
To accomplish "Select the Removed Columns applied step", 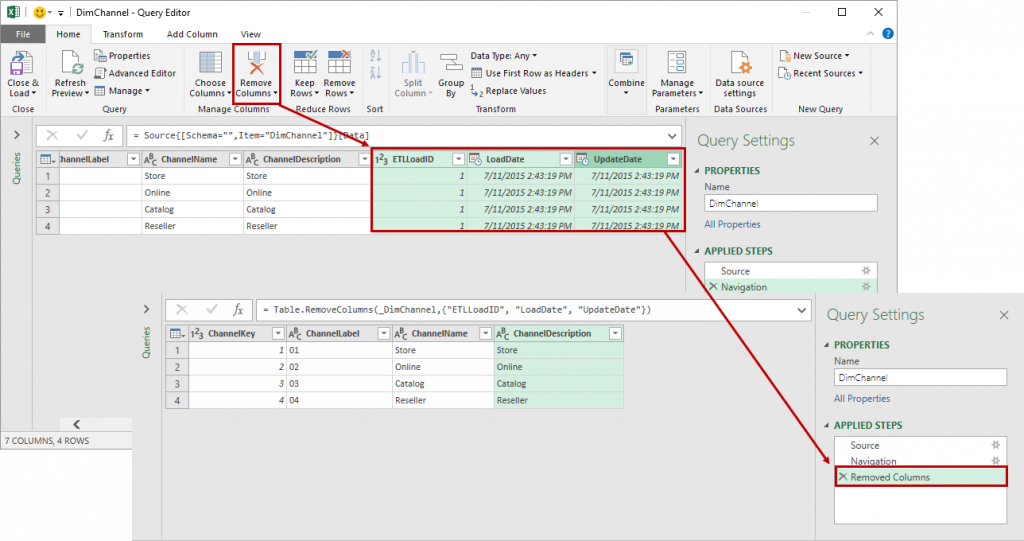I will 890,477.
